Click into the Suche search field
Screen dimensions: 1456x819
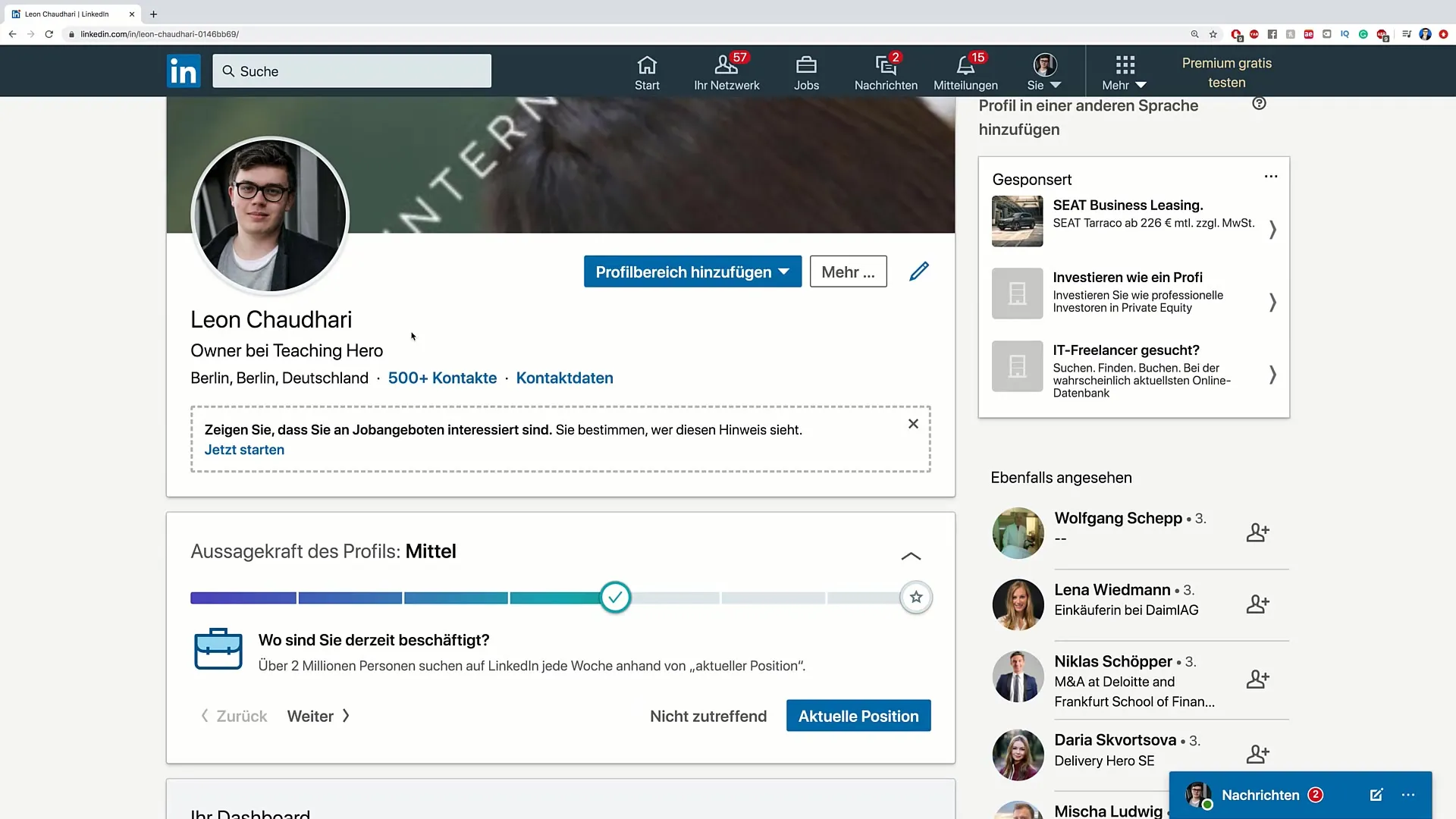point(352,71)
